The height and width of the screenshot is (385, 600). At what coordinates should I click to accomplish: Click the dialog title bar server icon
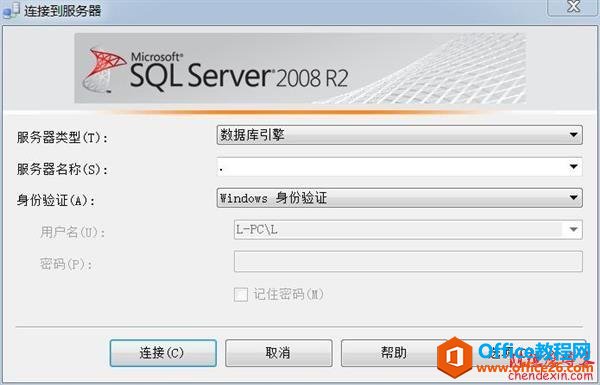11,10
